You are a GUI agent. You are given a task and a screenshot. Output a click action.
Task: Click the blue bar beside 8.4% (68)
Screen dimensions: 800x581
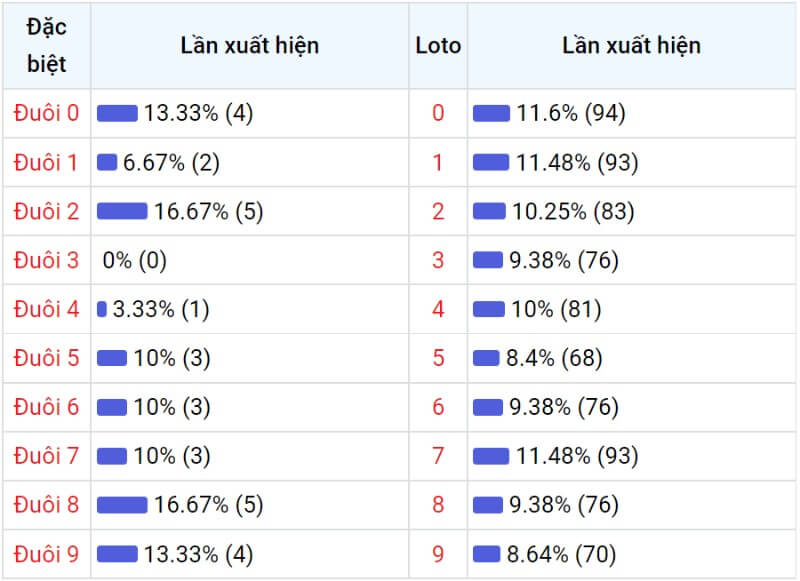coord(486,358)
